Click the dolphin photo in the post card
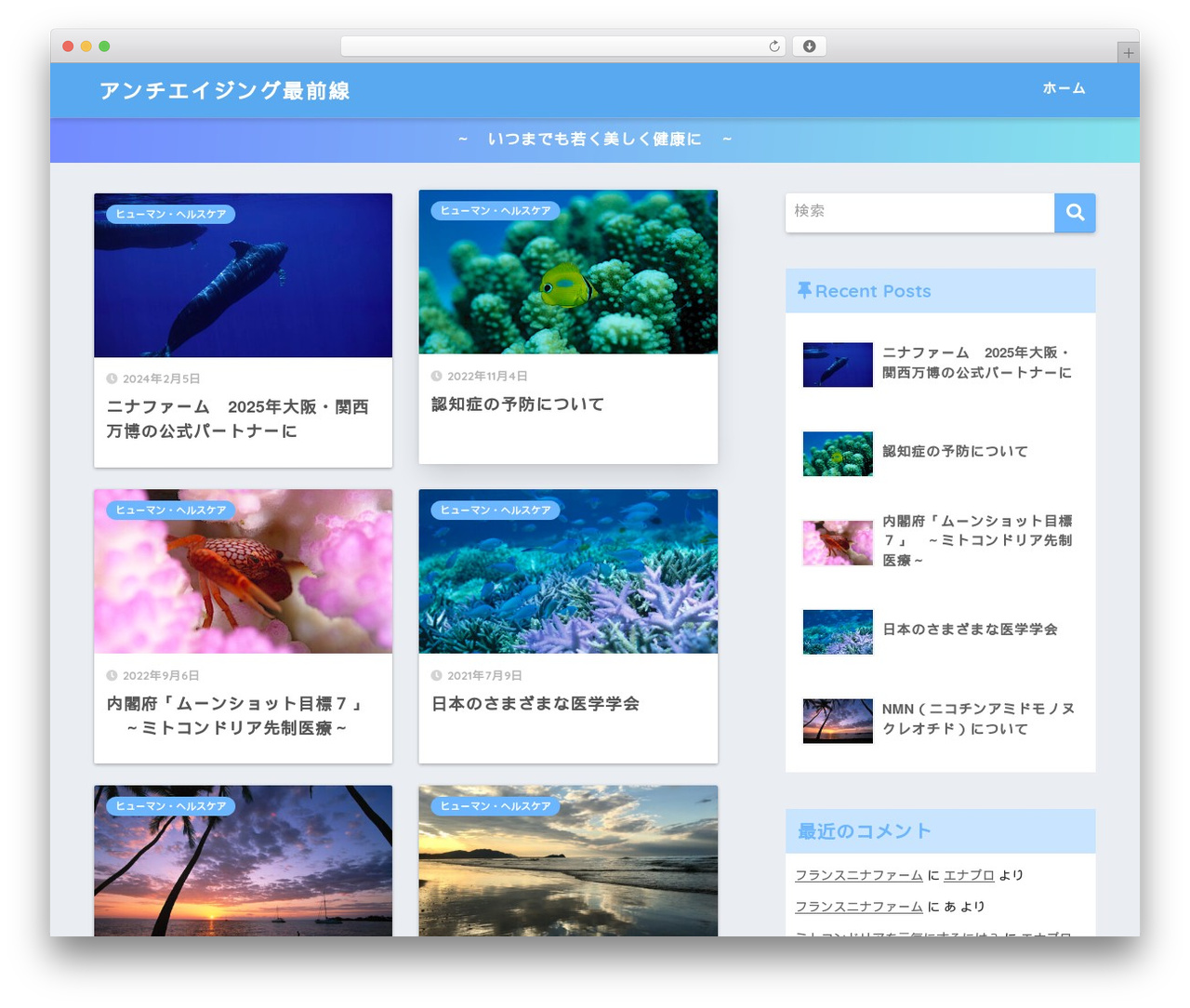Image resolution: width=1190 pixels, height=1008 pixels. pyautogui.click(x=243, y=275)
